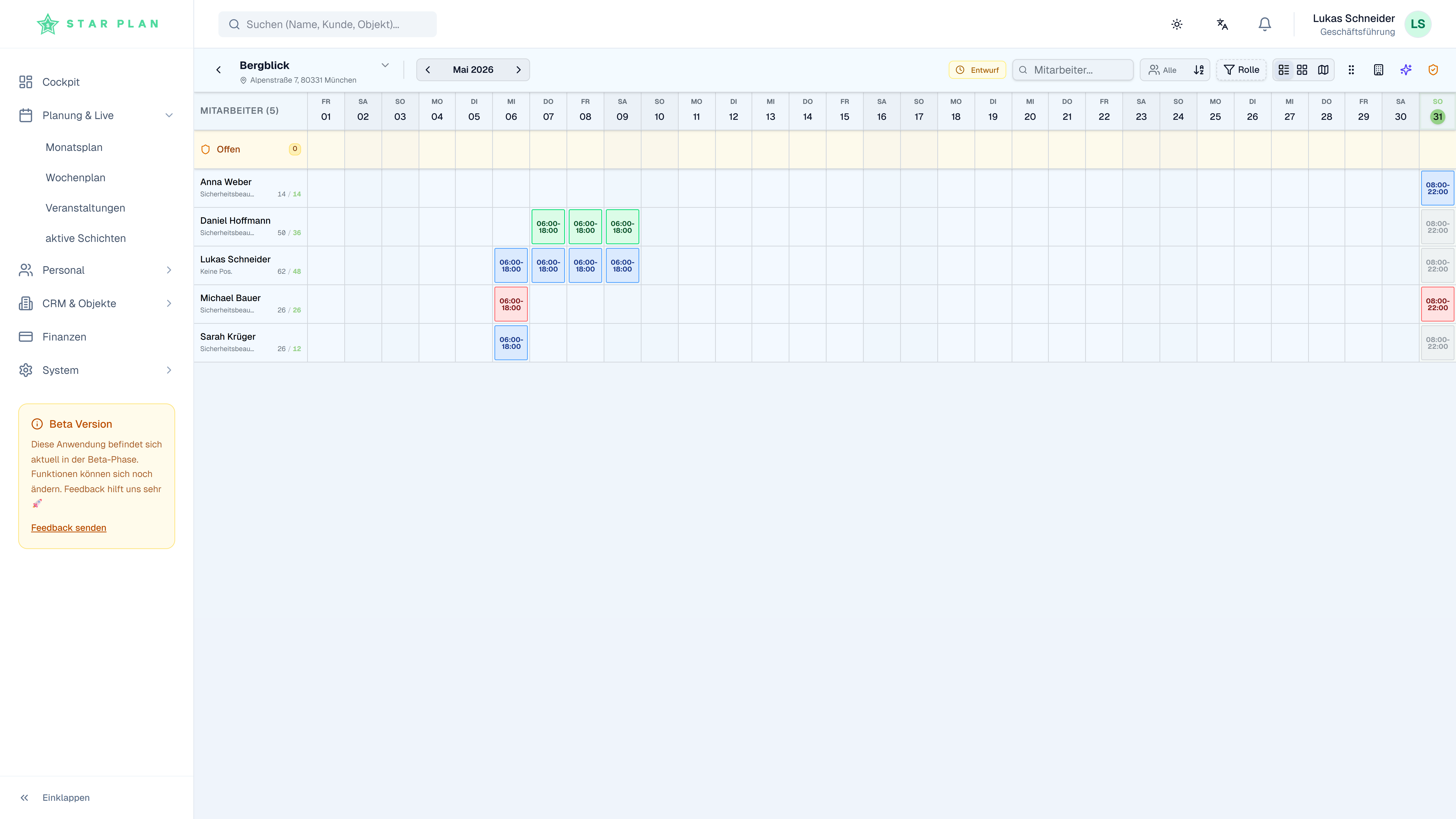Open Michael Bauer's red shift on day 31
This screenshot has height=819, width=1456.
pos(1437,304)
